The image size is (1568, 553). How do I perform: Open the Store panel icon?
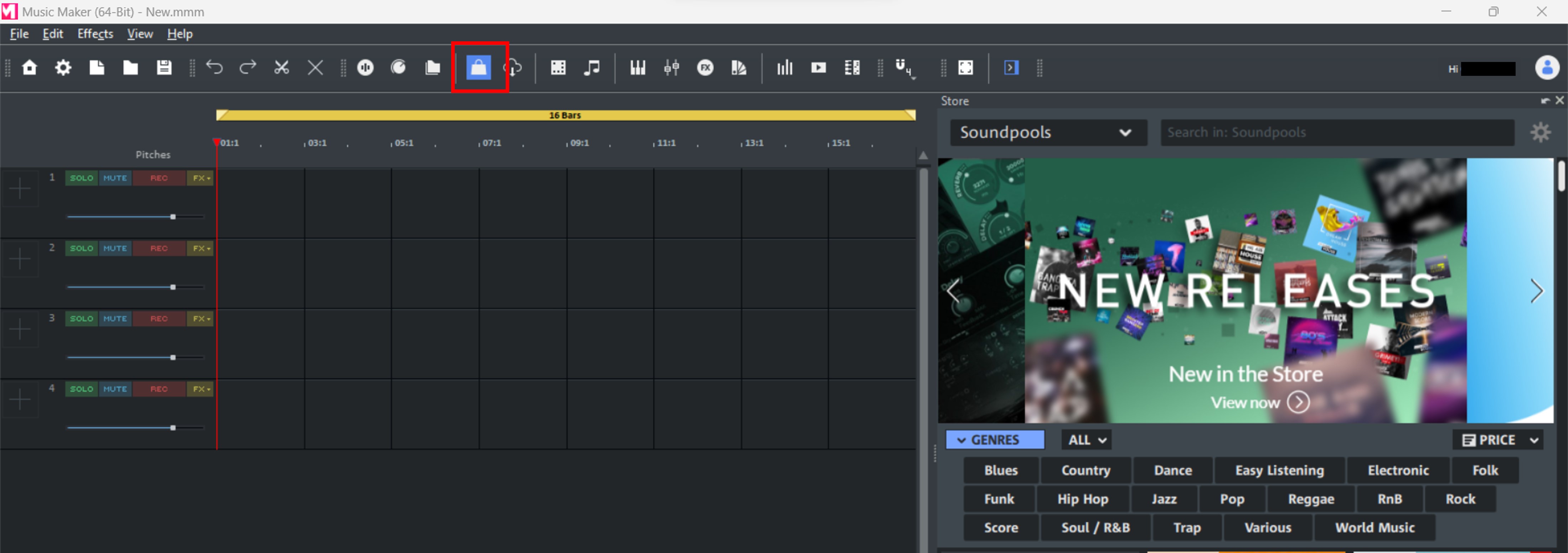(x=479, y=68)
